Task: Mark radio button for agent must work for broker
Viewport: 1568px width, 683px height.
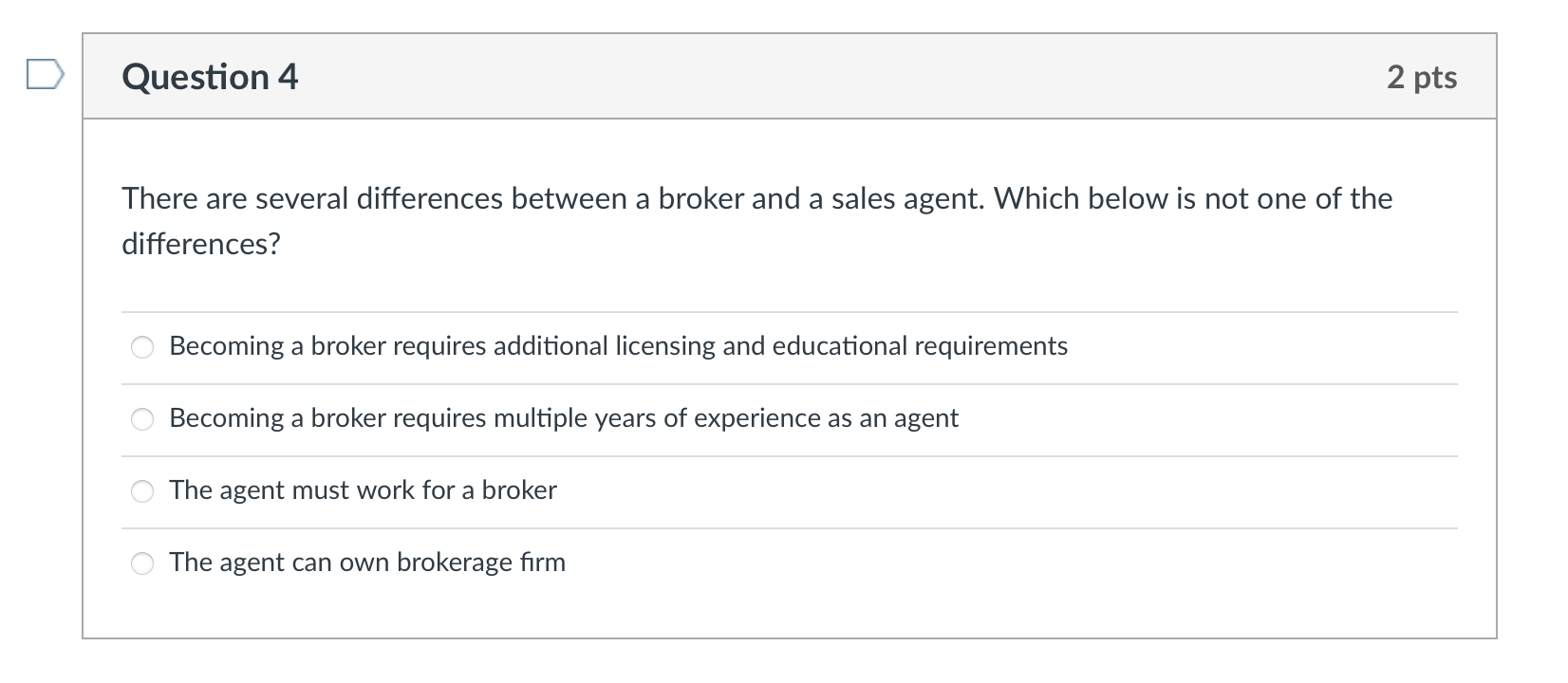Action: (x=142, y=491)
